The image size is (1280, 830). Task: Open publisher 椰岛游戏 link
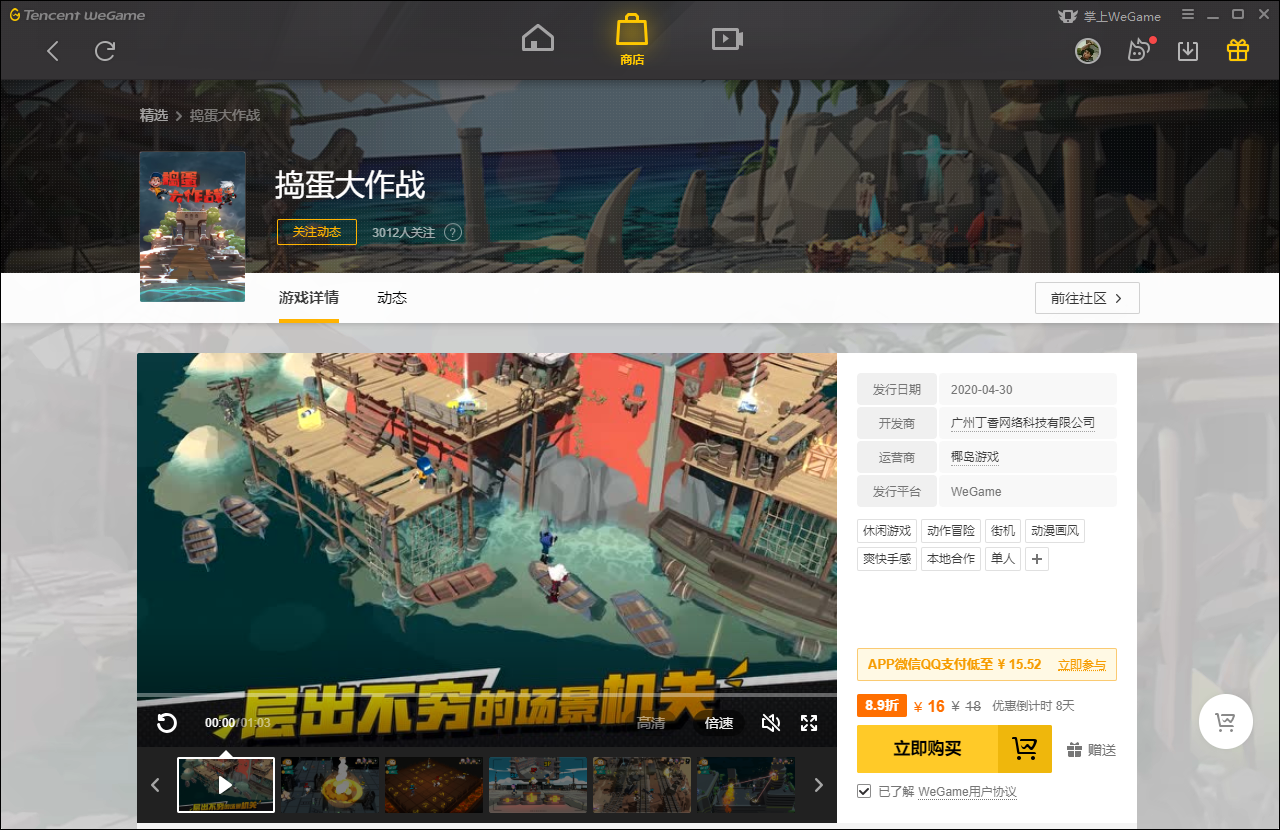[x=975, y=457]
